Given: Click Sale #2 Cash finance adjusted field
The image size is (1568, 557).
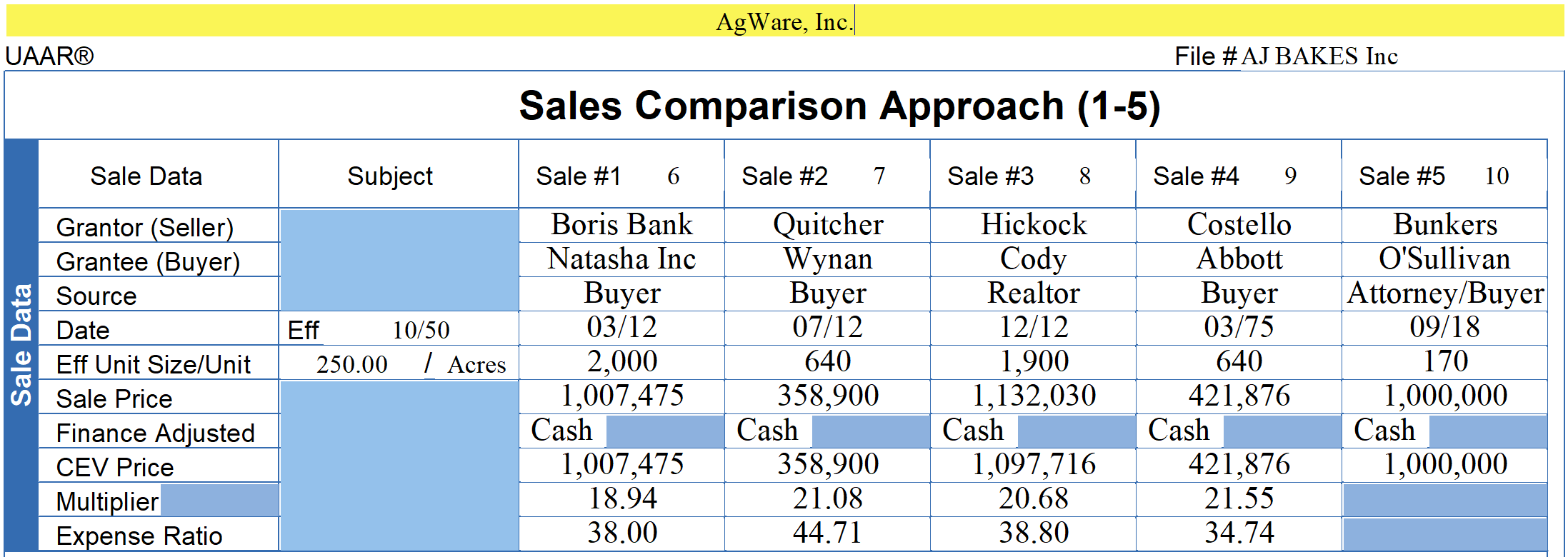Looking at the screenshot, I should click(x=767, y=431).
